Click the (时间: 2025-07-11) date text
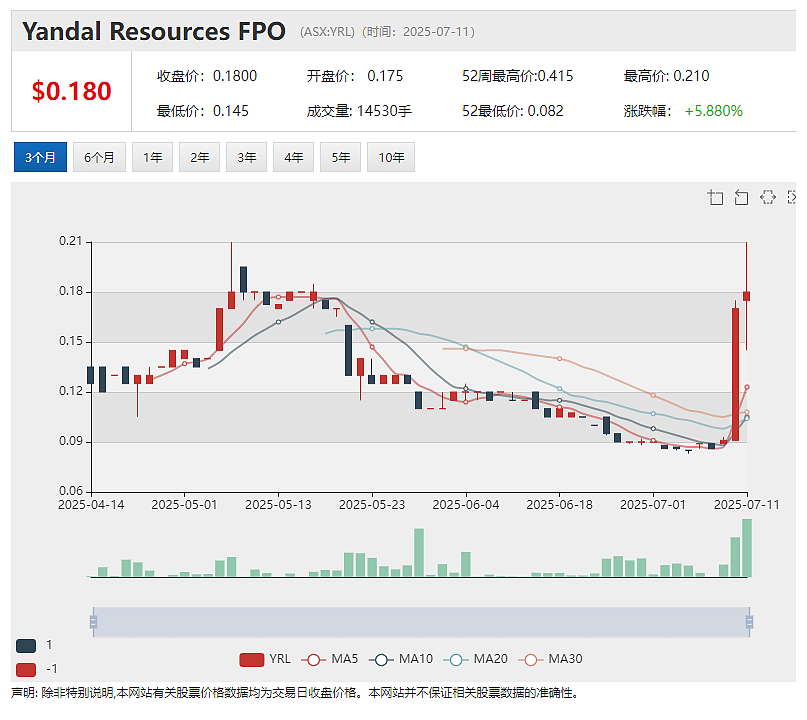 click(x=418, y=32)
